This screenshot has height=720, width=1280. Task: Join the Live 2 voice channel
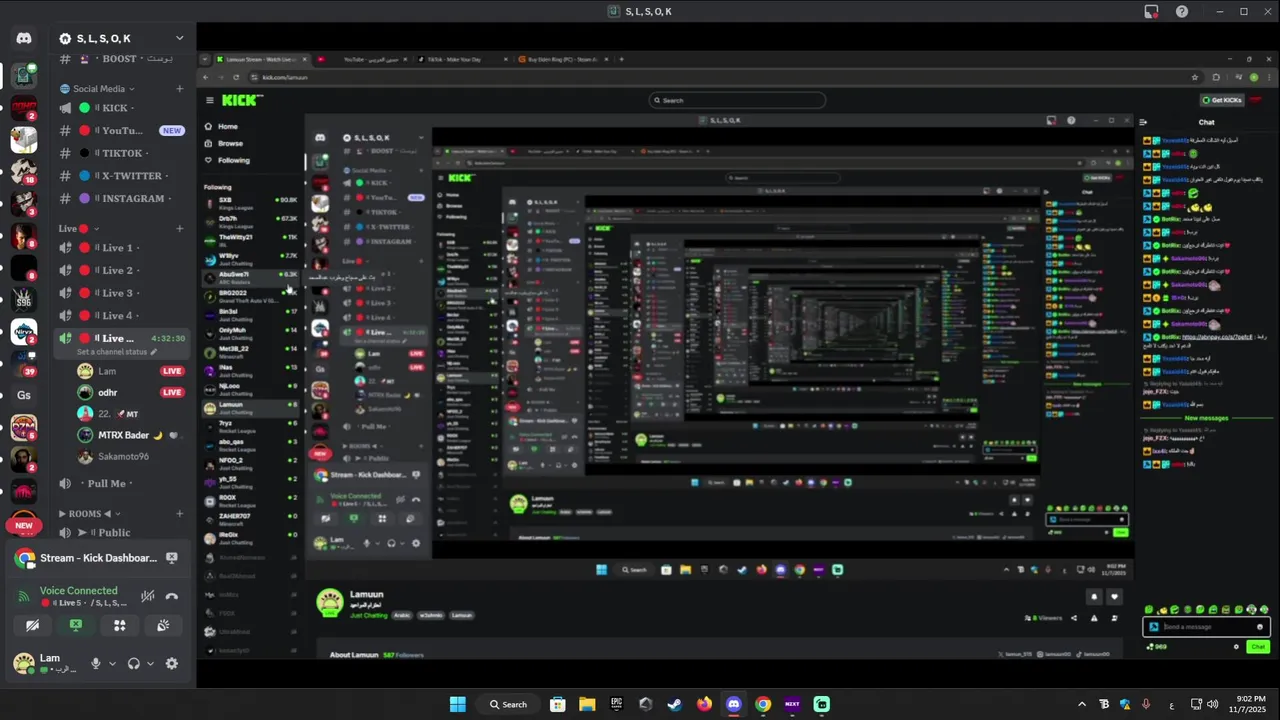(x=122, y=270)
